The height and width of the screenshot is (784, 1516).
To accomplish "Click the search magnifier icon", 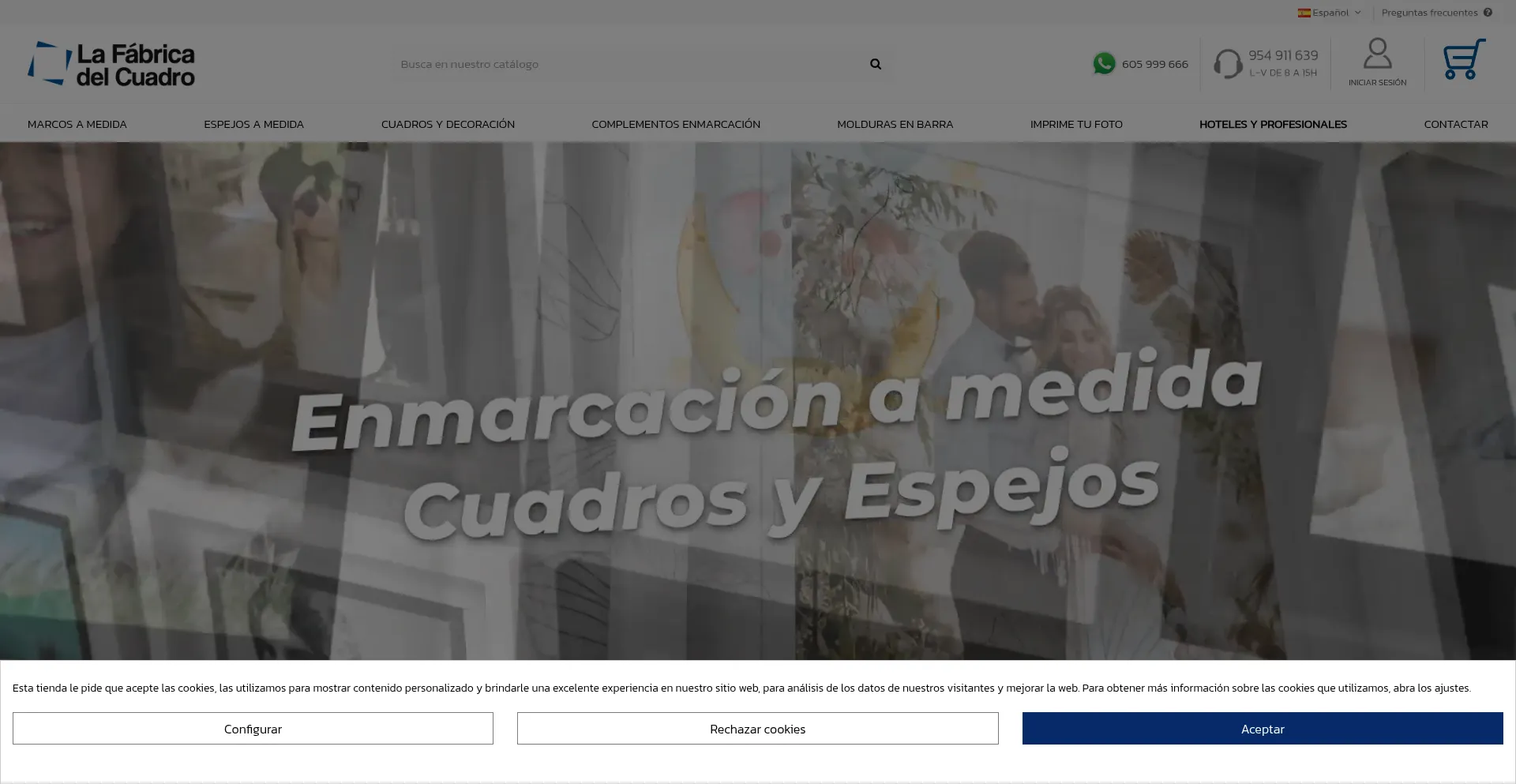I will tap(875, 63).
